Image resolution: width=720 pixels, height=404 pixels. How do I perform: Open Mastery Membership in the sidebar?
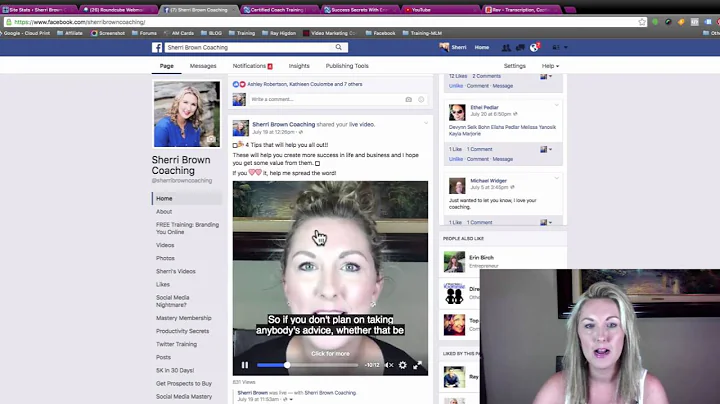pos(184,318)
